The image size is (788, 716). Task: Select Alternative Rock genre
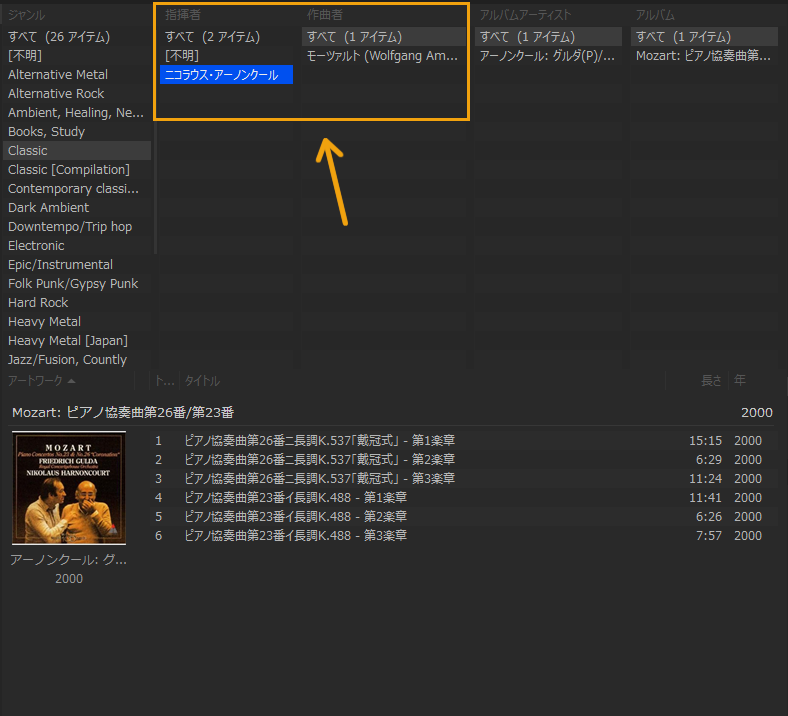(77, 94)
